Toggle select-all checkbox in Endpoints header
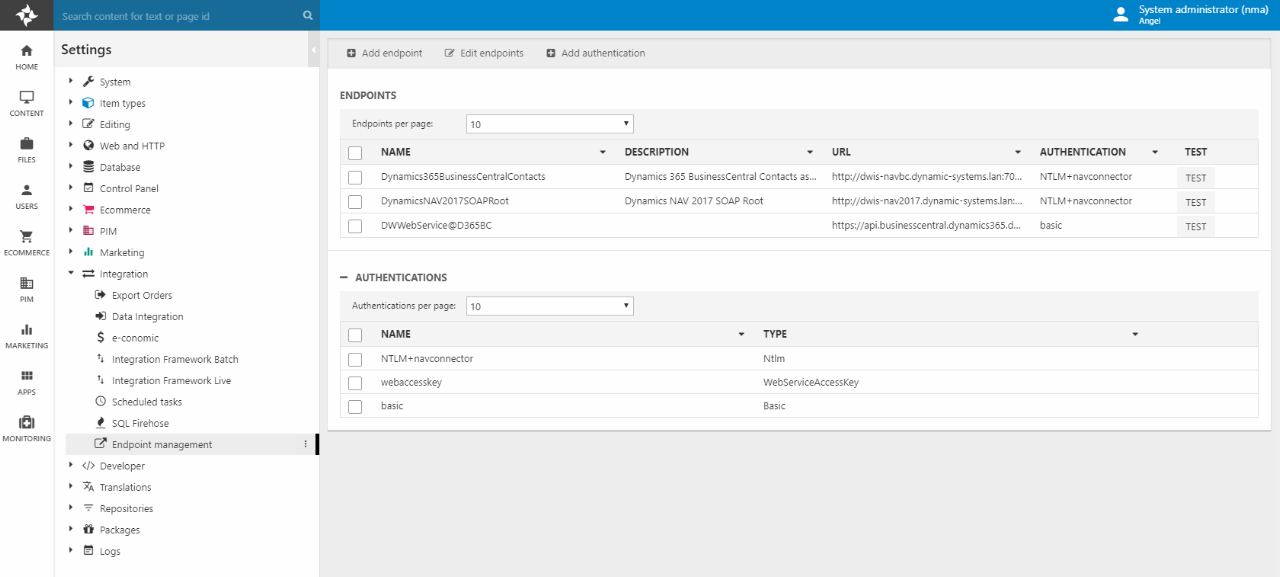The height and width of the screenshot is (577, 1280). [355, 153]
